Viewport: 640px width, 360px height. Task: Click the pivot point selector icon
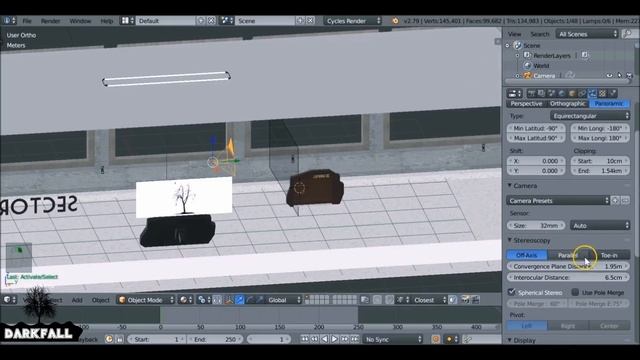(x=203, y=300)
